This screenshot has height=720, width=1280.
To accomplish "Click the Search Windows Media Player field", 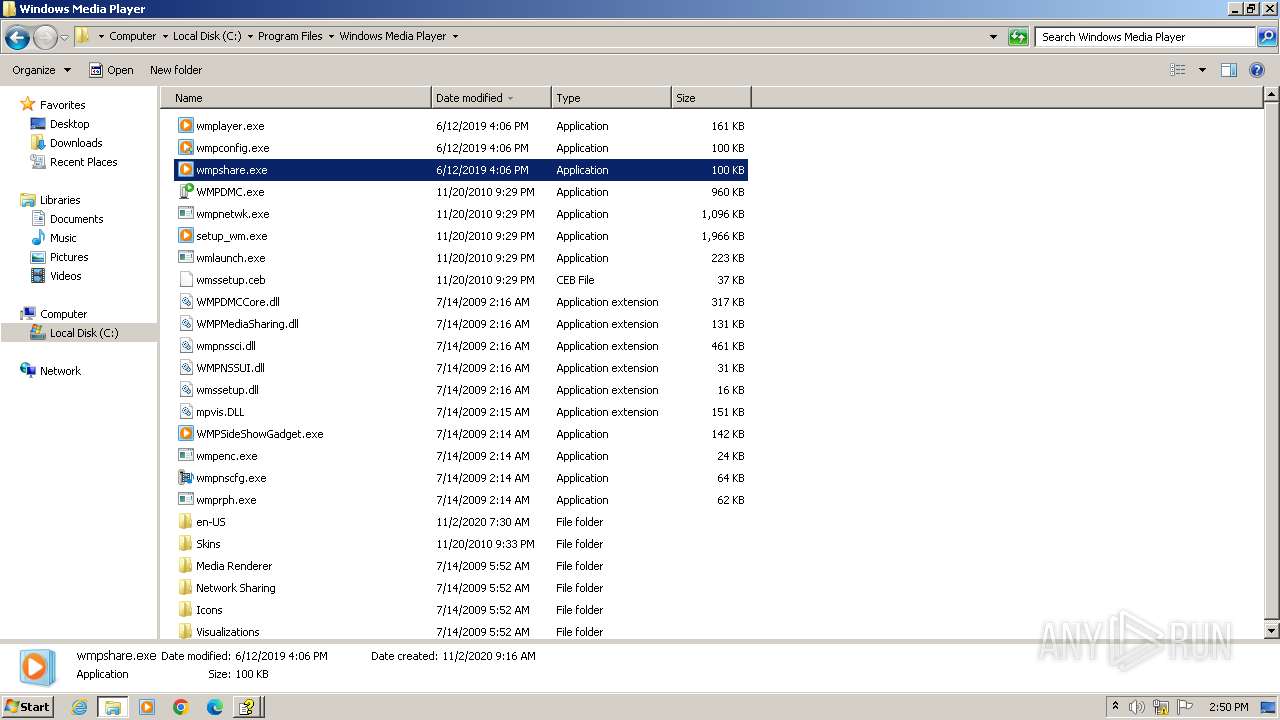I will click(x=1145, y=37).
